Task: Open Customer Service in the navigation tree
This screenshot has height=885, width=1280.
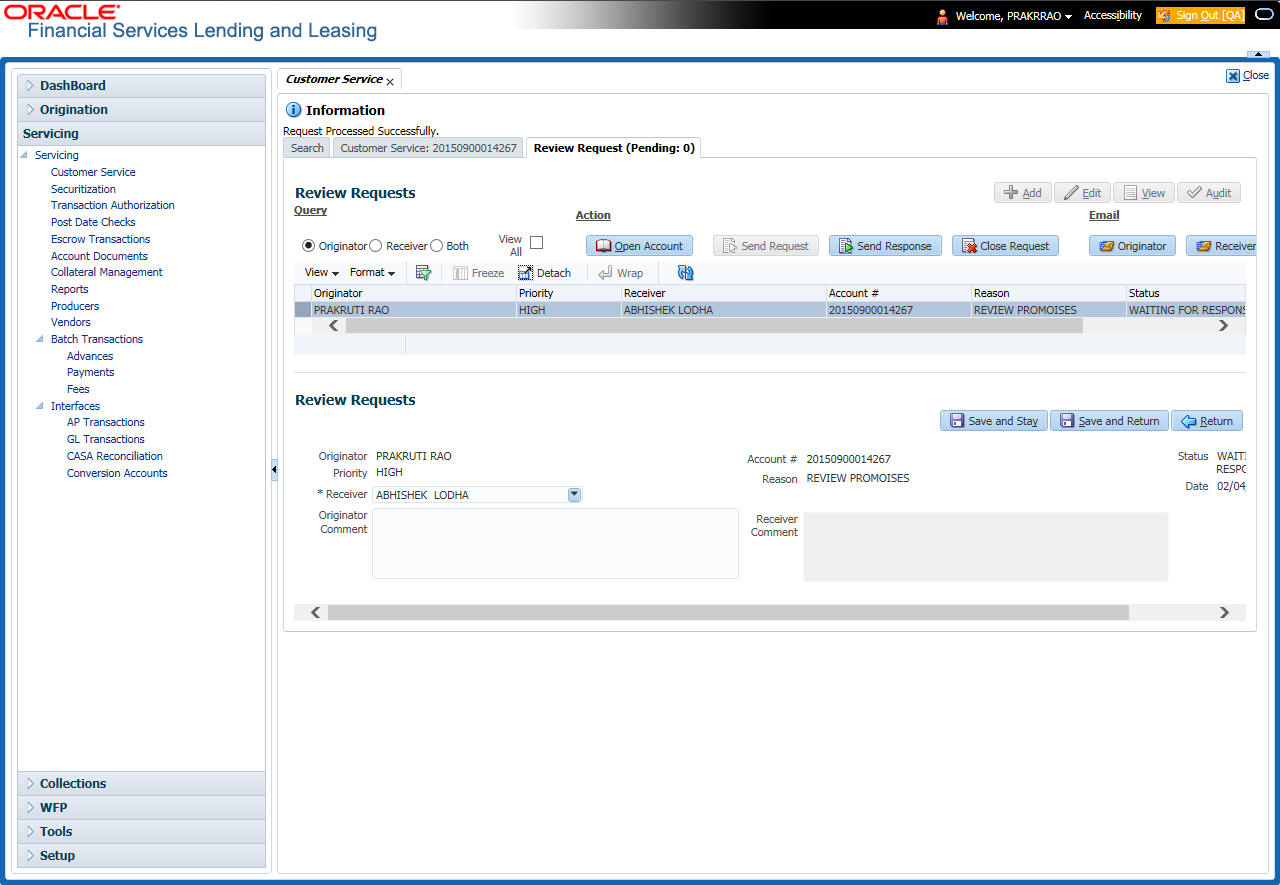Action: tap(93, 172)
